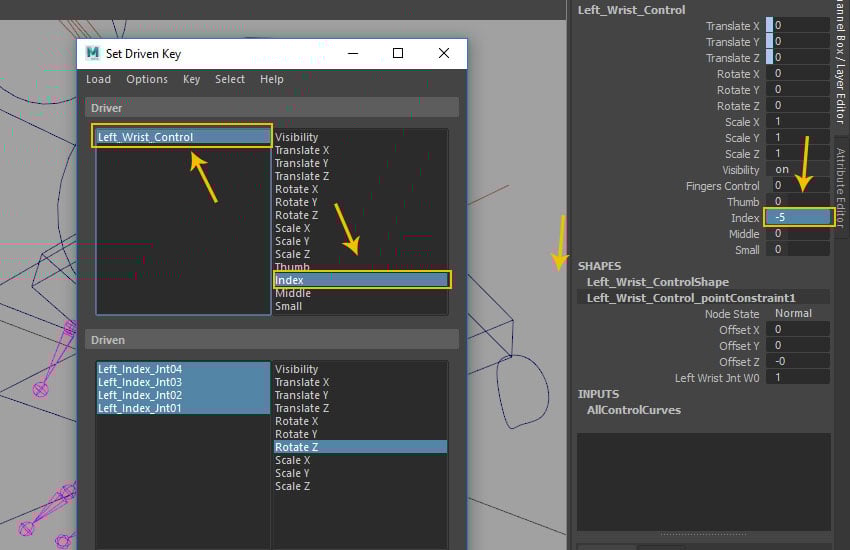850x550 pixels.
Task: Click the Translate X value field
Action: [x=798, y=26]
